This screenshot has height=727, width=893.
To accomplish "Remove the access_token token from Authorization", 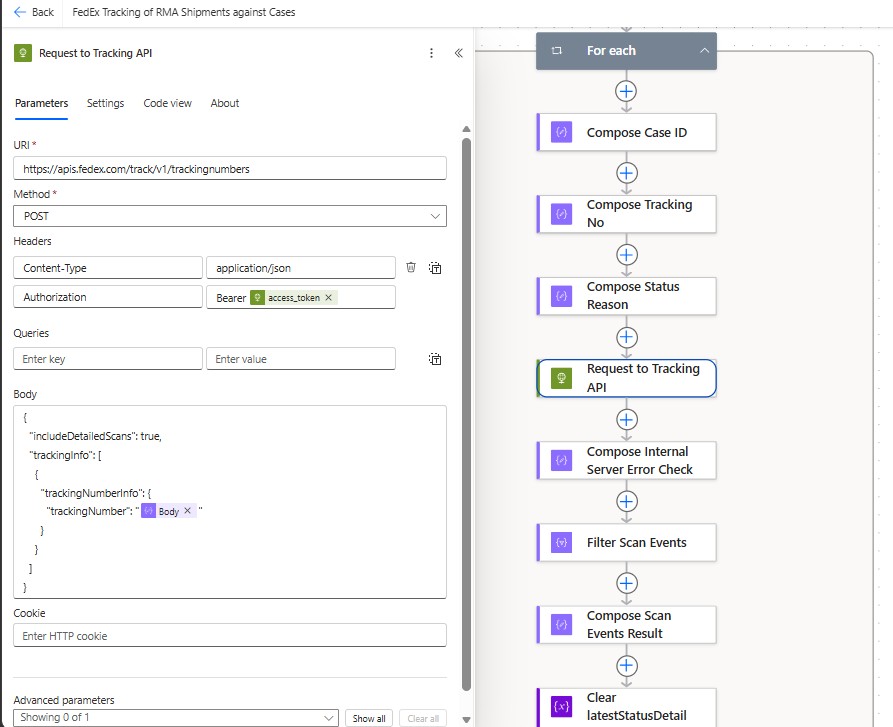I will pos(329,297).
